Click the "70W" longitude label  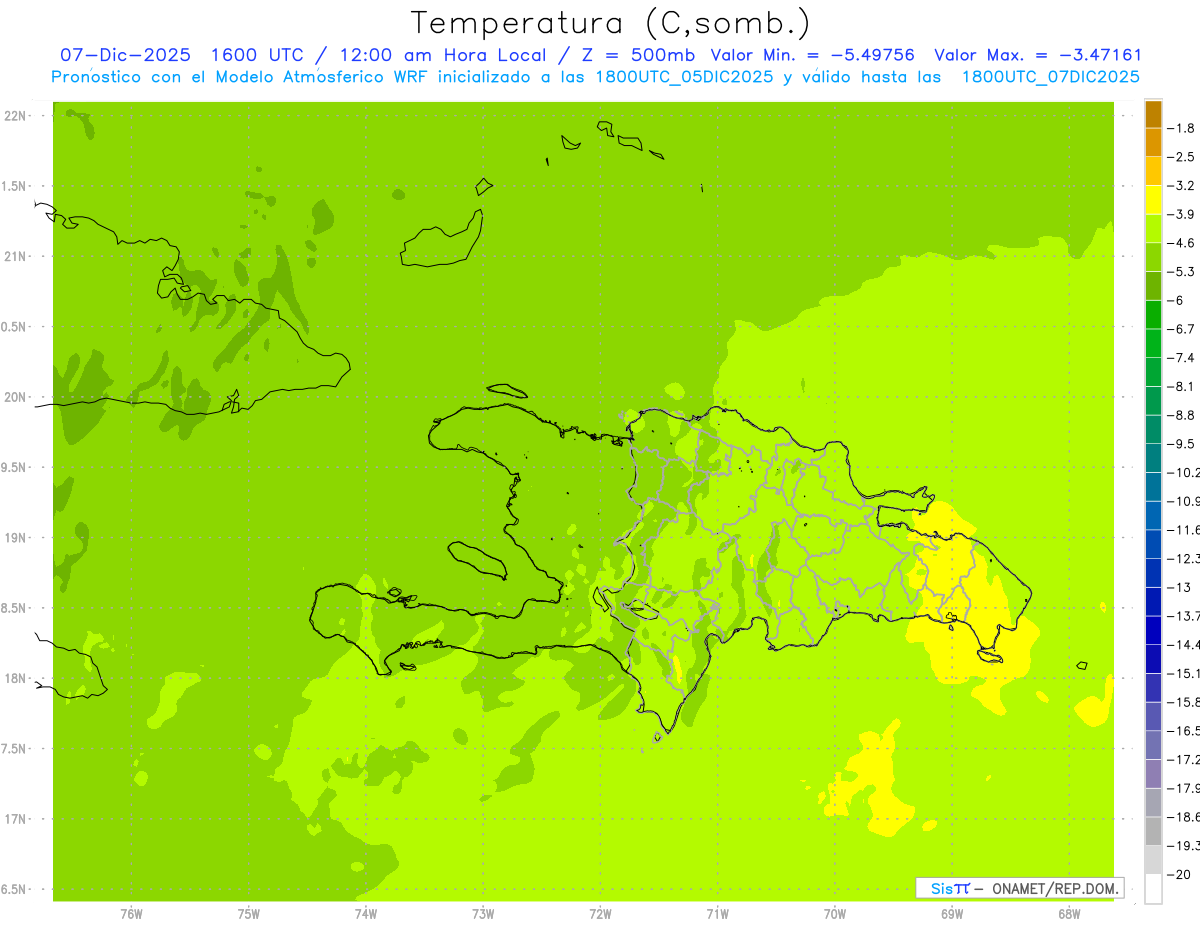click(835, 914)
